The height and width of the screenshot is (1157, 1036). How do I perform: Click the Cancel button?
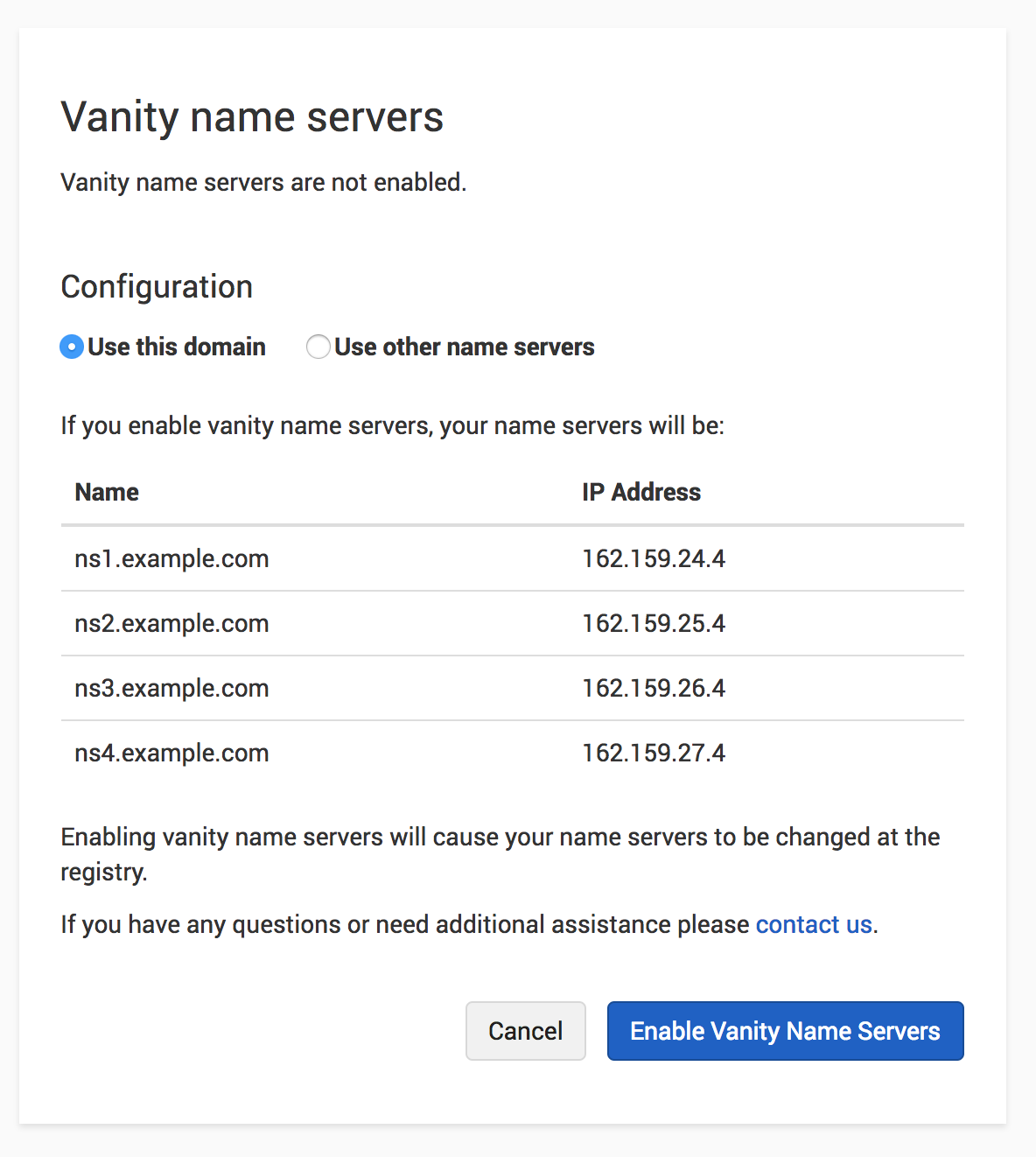525,1031
